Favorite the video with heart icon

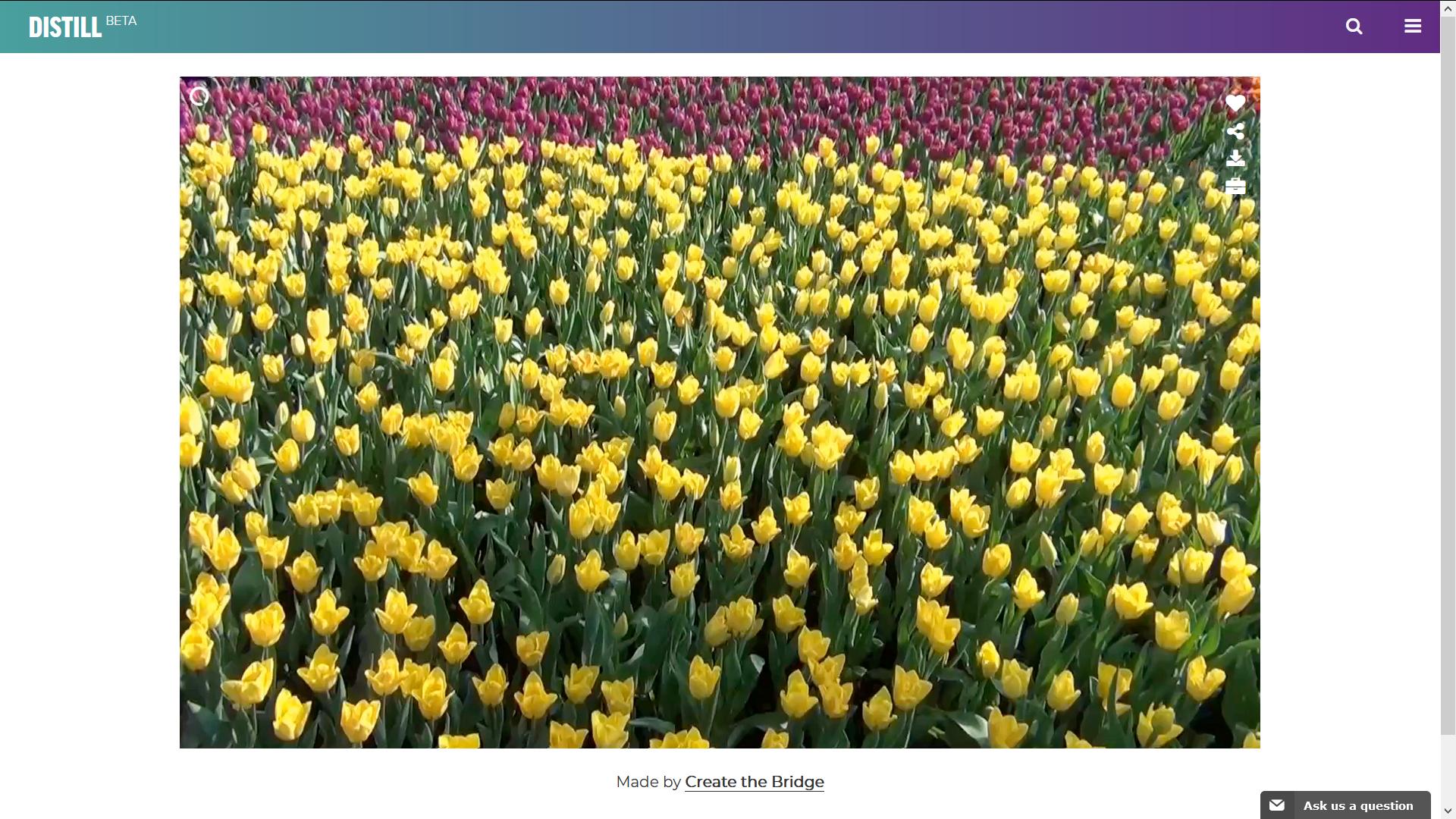(1235, 104)
